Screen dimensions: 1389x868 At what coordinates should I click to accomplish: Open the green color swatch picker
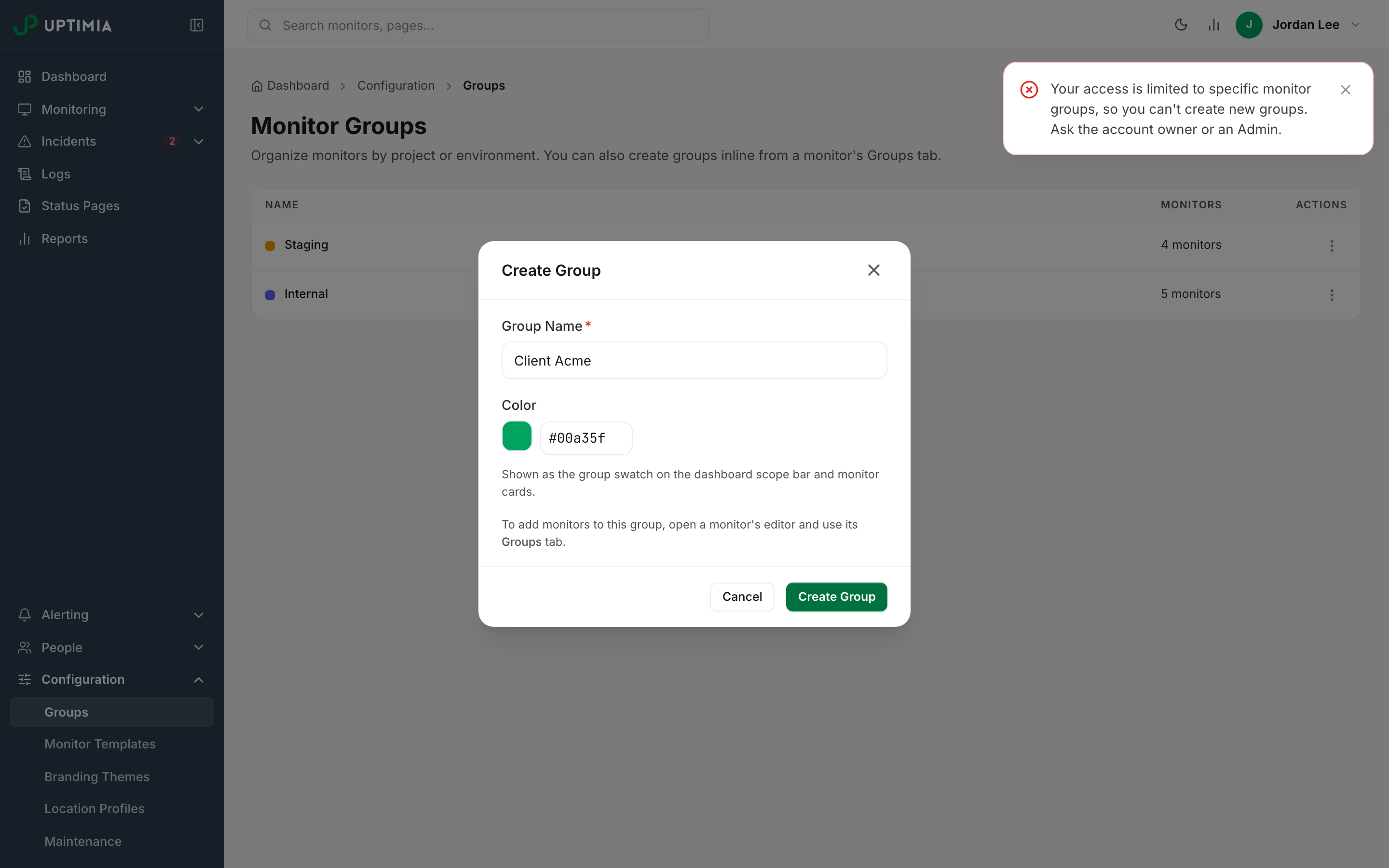(517, 436)
